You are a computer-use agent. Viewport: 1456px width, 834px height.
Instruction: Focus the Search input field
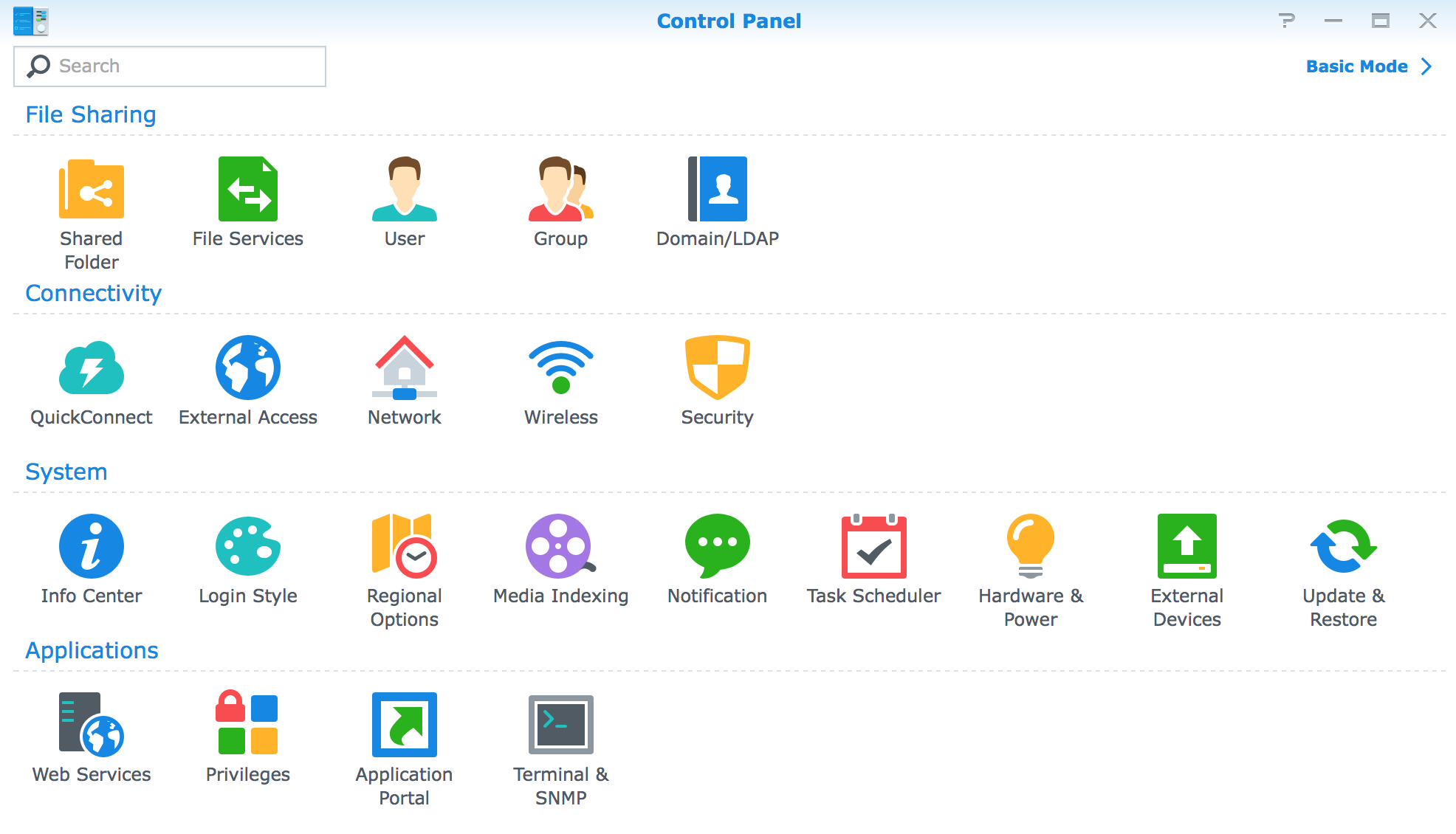[x=170, y=66]
